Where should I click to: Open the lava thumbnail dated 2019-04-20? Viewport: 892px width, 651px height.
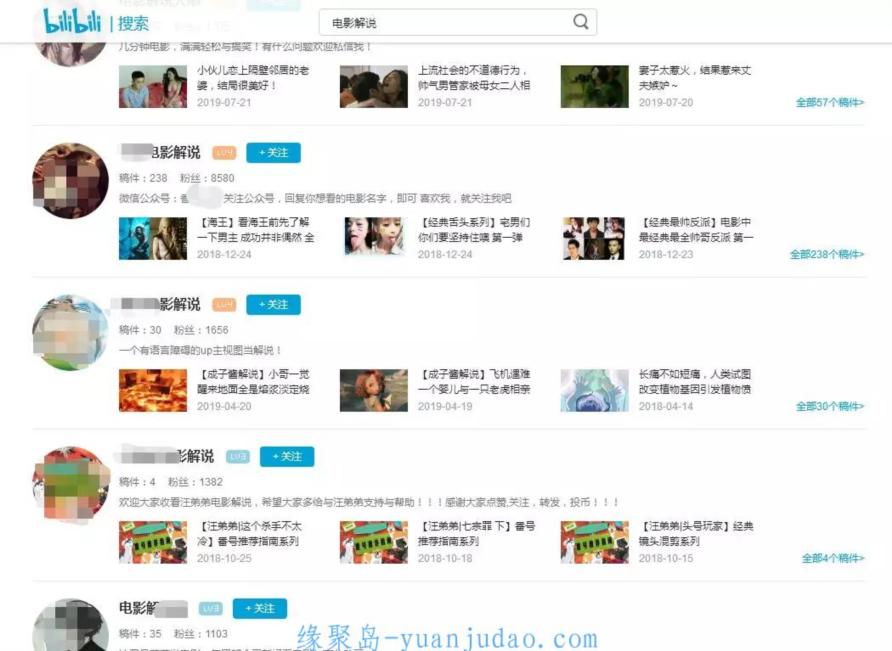[x=152, y=390]
